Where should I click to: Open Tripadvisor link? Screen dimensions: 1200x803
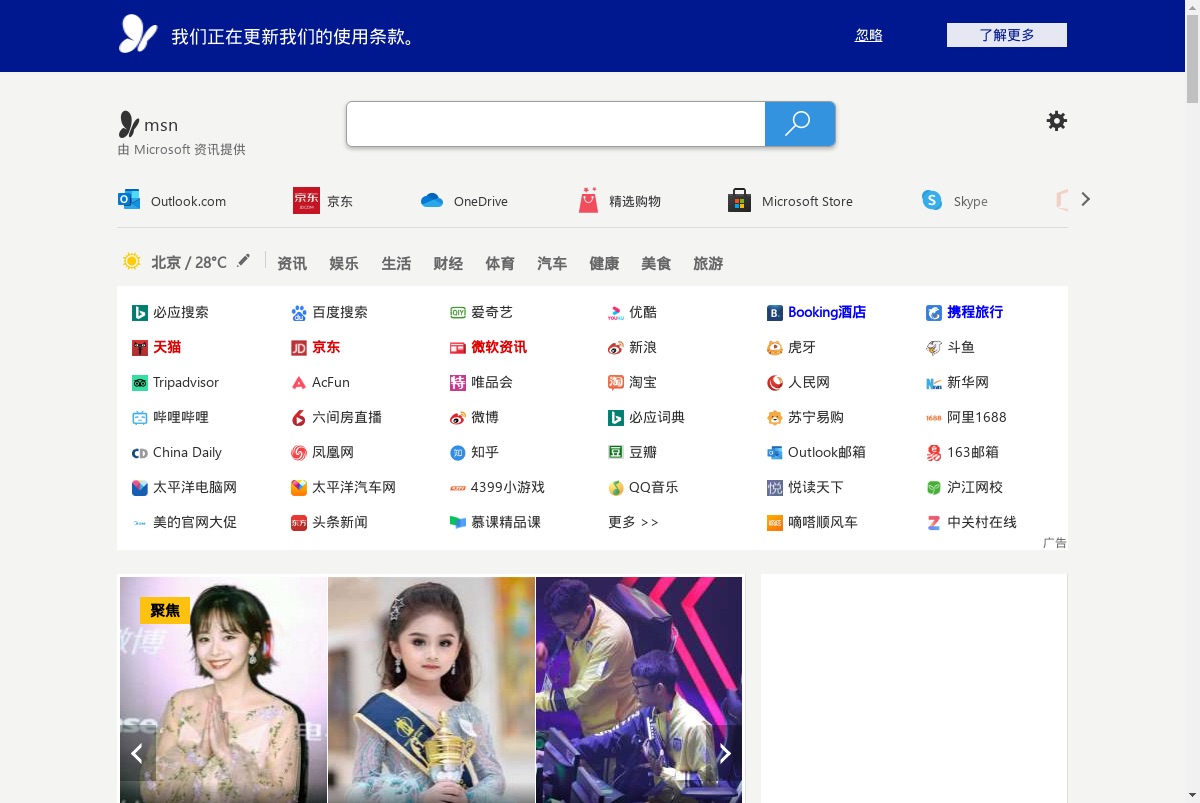pos(175,382)
